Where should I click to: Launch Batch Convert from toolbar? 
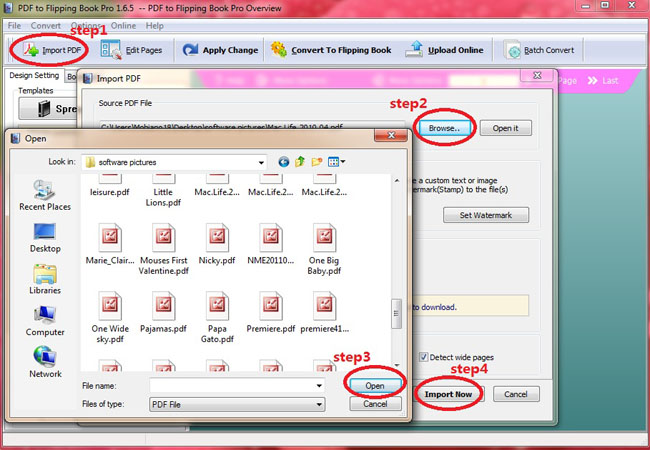tap(538, 50)
